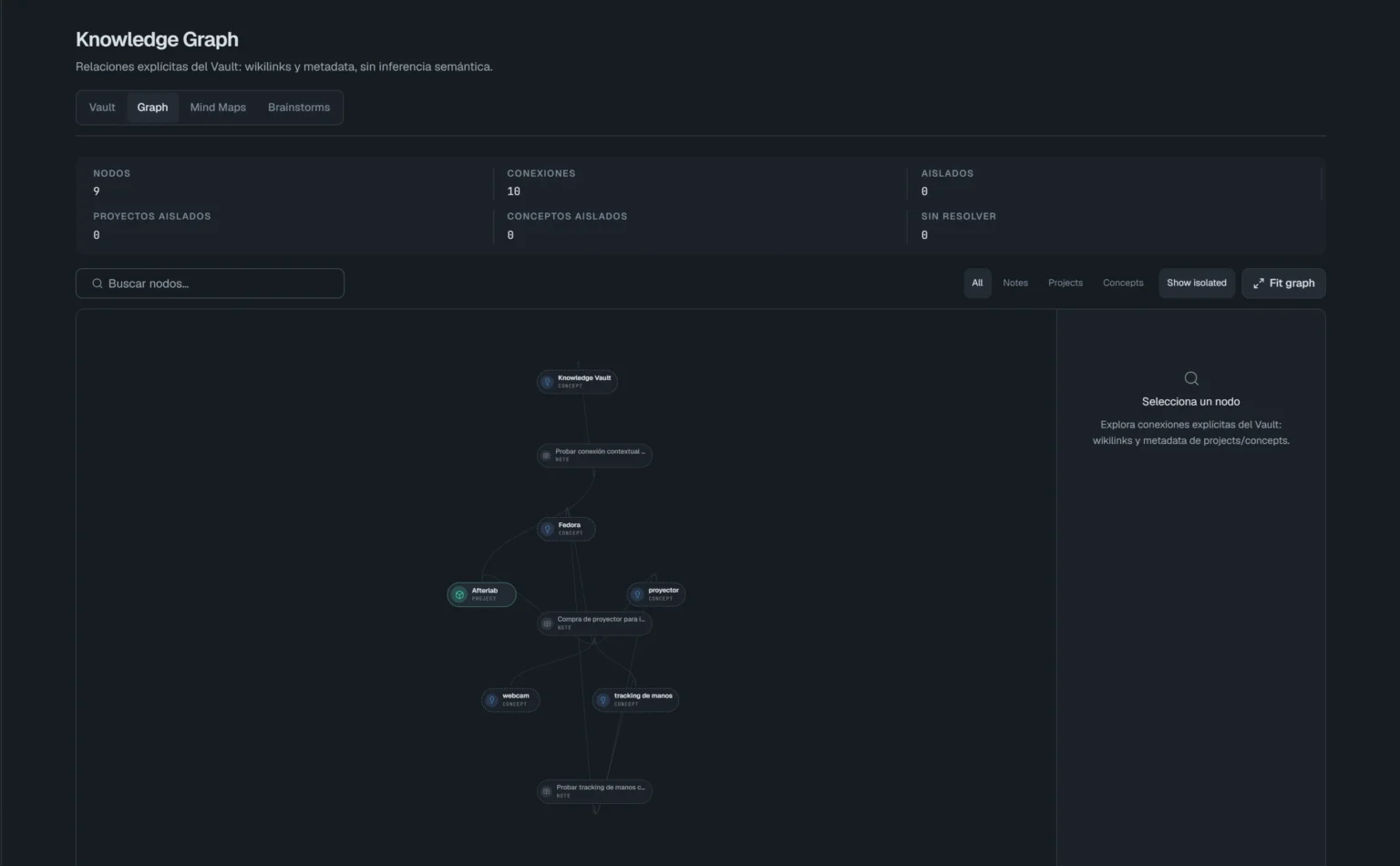Image resolution: width=1400 pixels, height=866 pixels.
Task: Select the Afterlab project node label
Action: 485,591
